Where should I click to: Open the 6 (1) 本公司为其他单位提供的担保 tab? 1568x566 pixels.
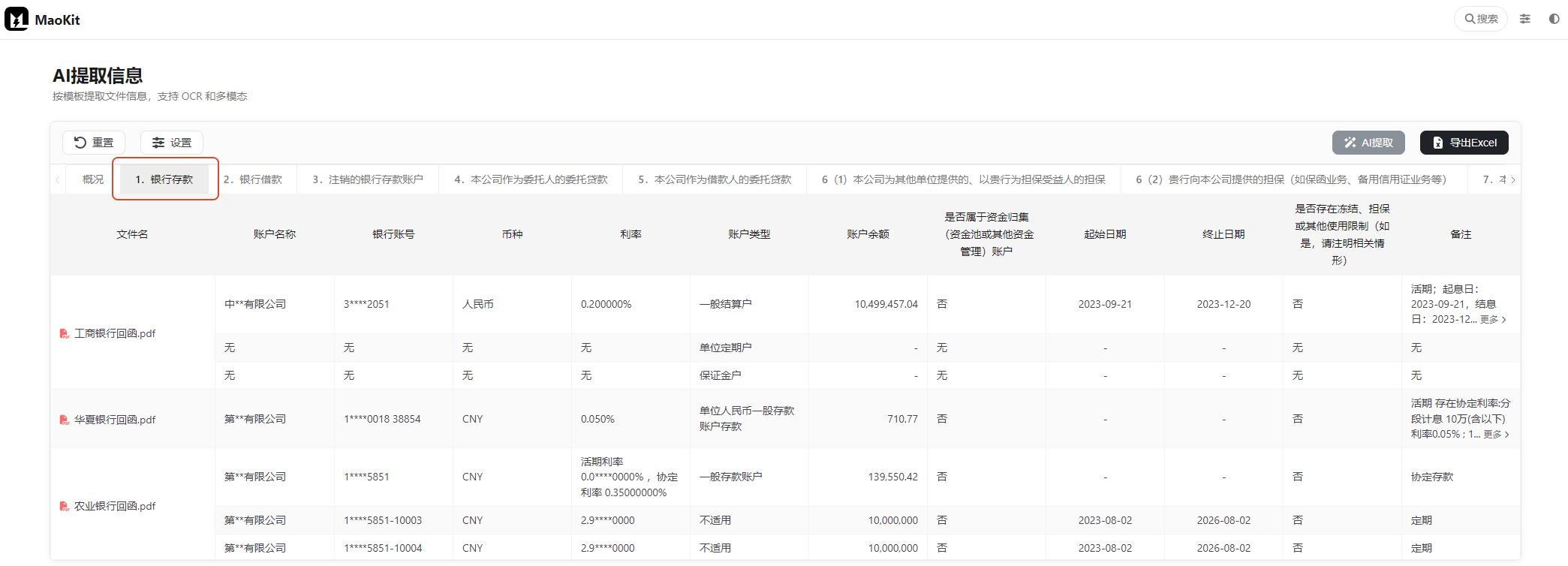pos(964,179)
